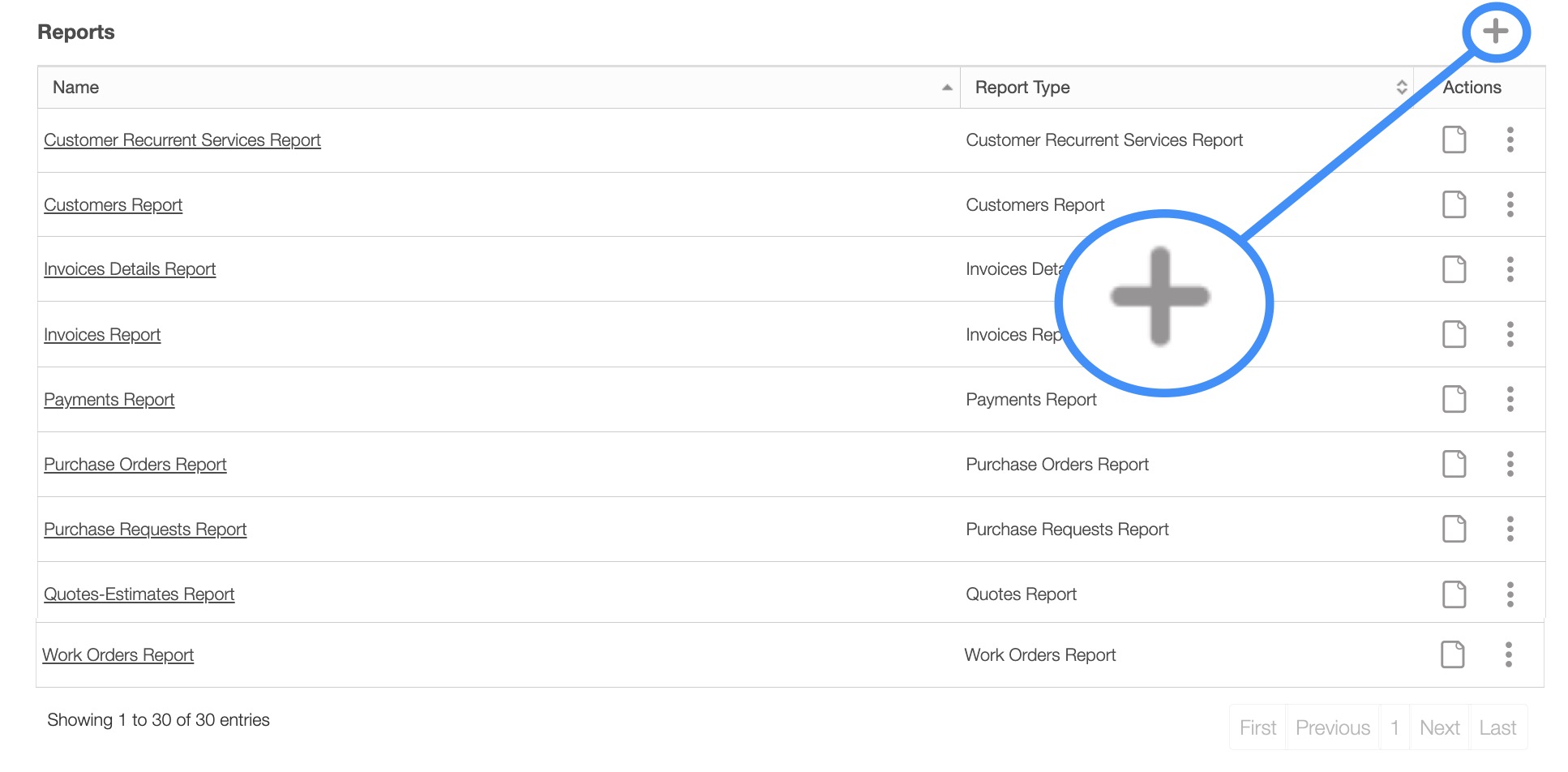Click document icon in Customers Report row
Image resolution: width=1568 pixels, height=772 pixels.
click(x=1454, y=204)
